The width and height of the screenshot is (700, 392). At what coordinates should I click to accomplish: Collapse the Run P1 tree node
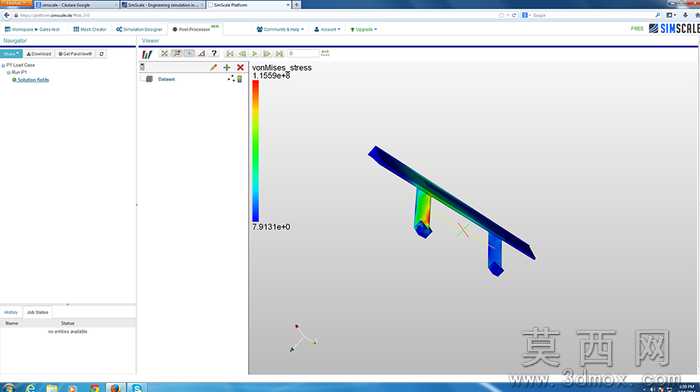pos(8,72)
